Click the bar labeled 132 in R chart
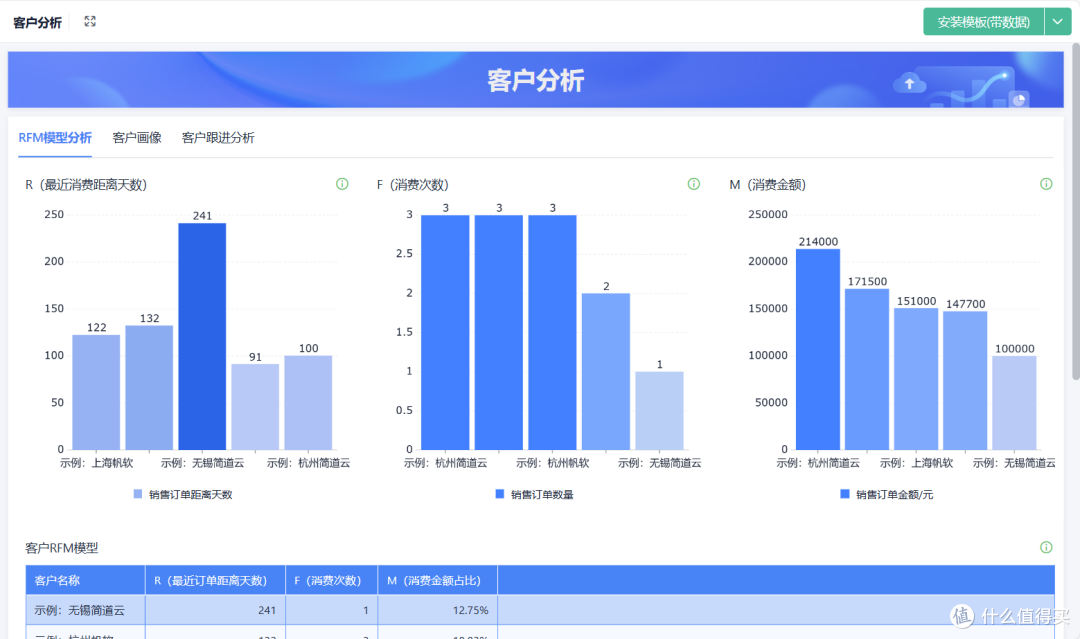This screenshot has height=639, width=1080. (149, 388)
